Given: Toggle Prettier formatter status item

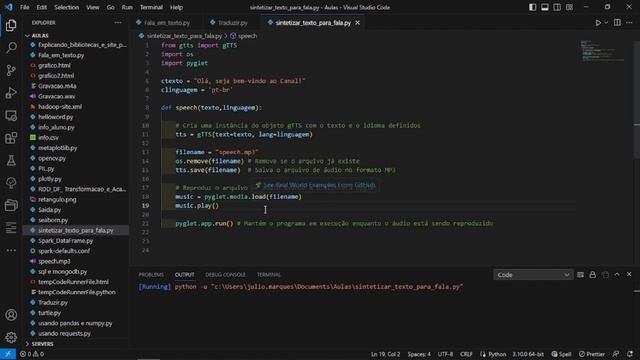Looking at the screenshot, I should point(592,354).
